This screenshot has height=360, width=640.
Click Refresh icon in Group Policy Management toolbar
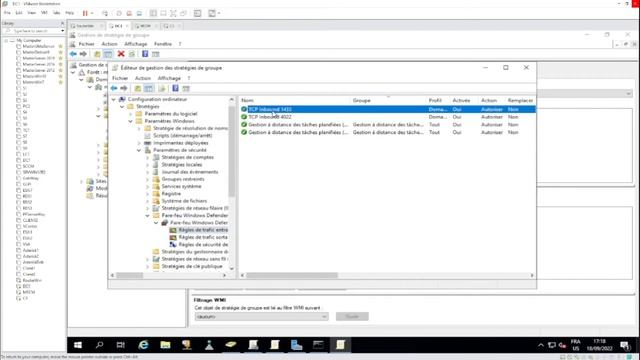tap(131, 54)
